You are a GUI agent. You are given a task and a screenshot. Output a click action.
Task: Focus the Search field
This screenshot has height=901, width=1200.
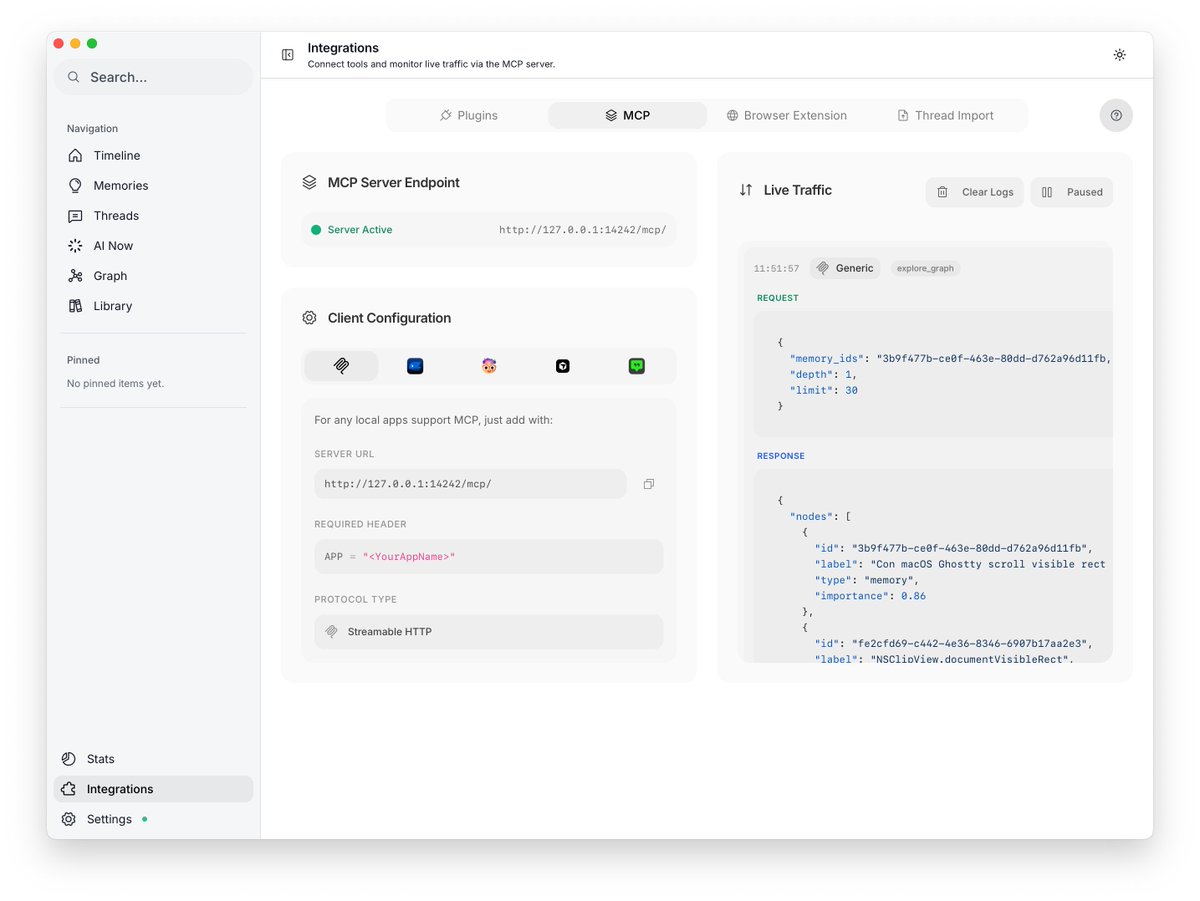click(x=153, y=77)
